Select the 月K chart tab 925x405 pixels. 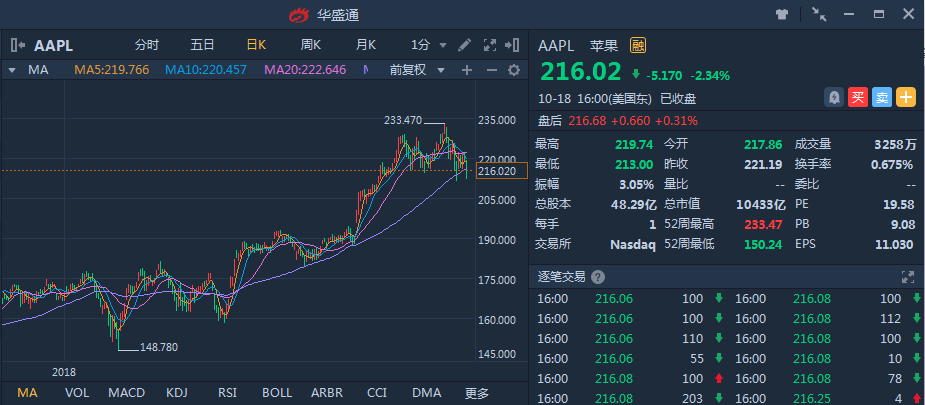tap(366, 45)
